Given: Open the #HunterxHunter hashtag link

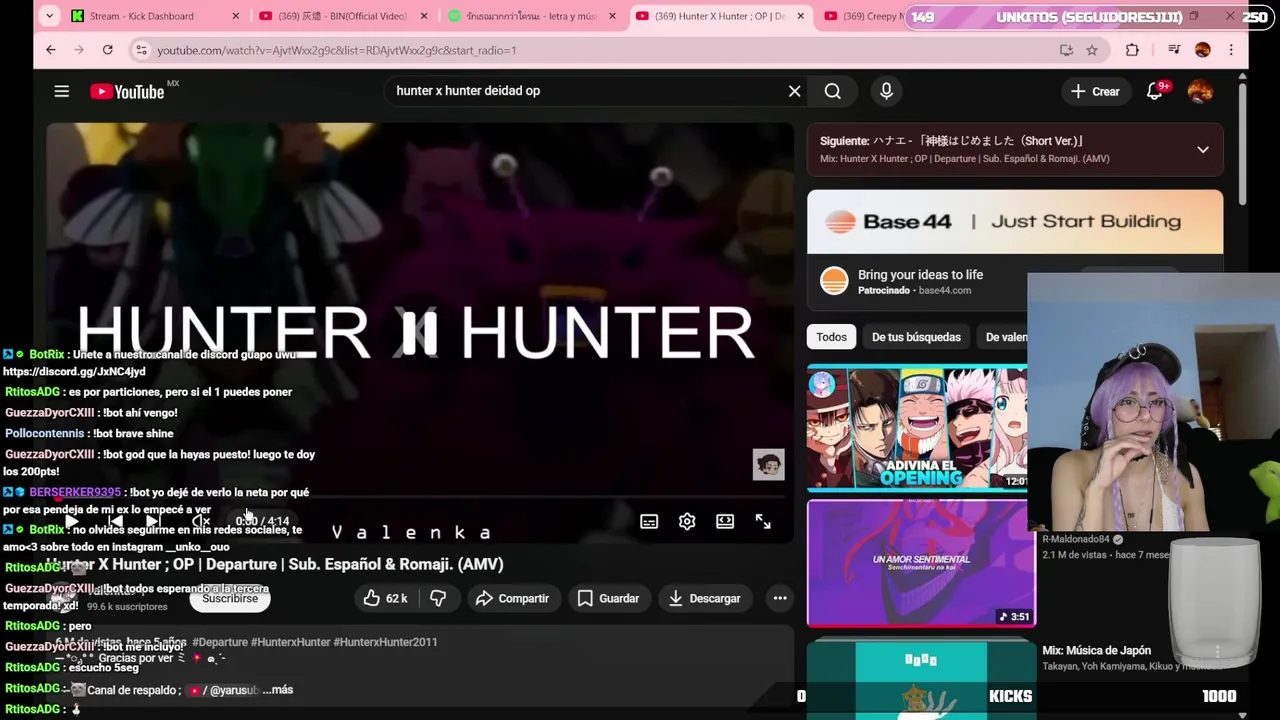Looking at the screenshot, I should (x=290, y=642).
